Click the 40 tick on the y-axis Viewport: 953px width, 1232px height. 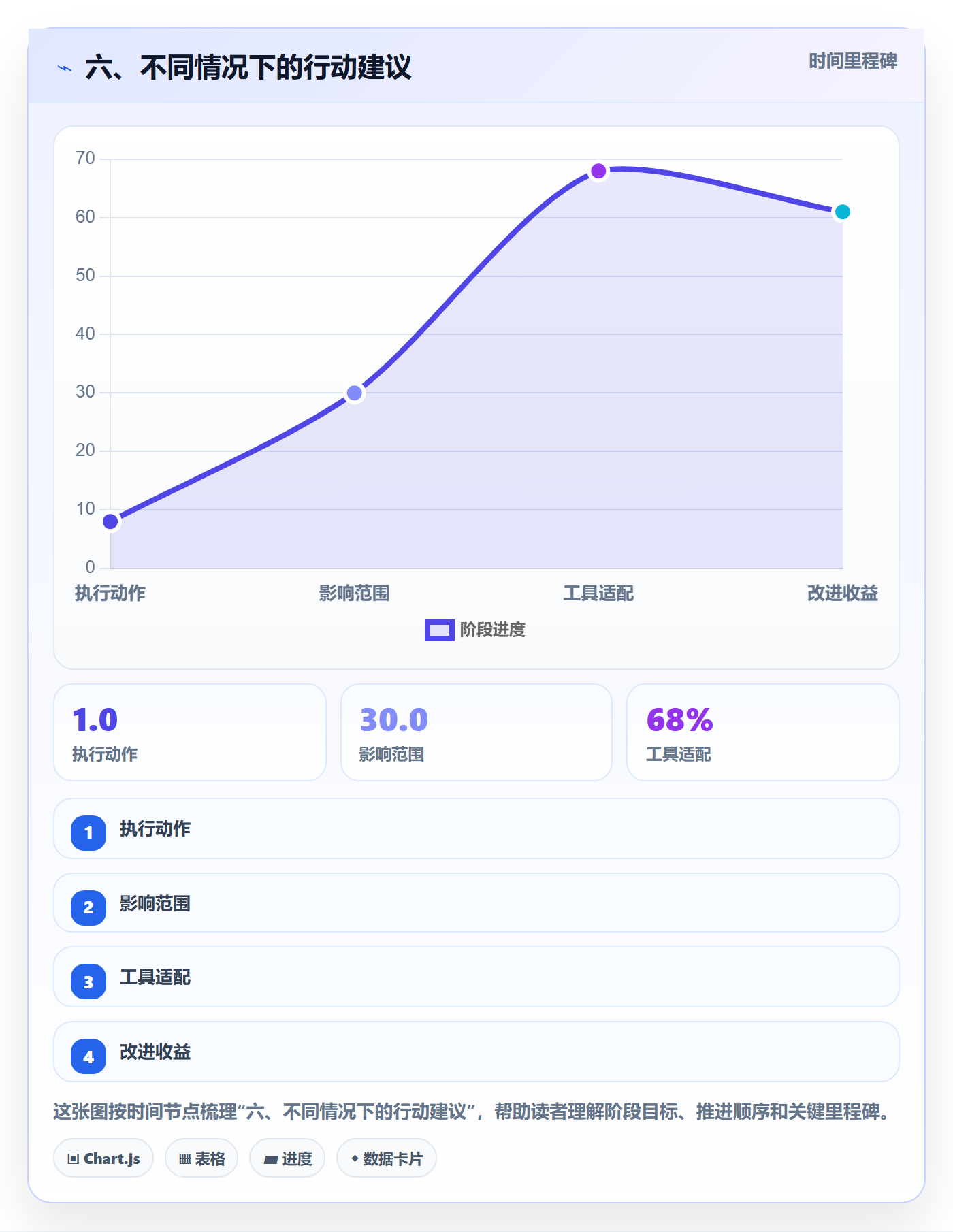[86, 334]
